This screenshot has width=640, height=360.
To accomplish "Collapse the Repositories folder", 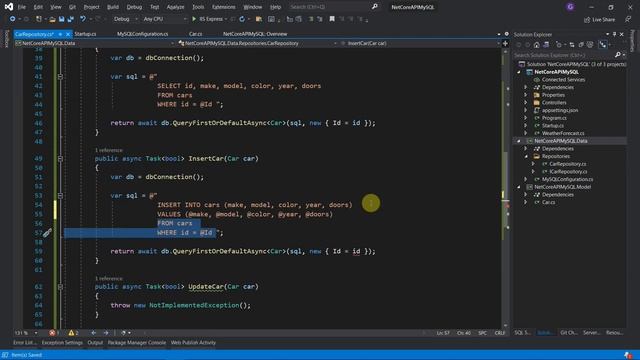I will click(526, 156).
